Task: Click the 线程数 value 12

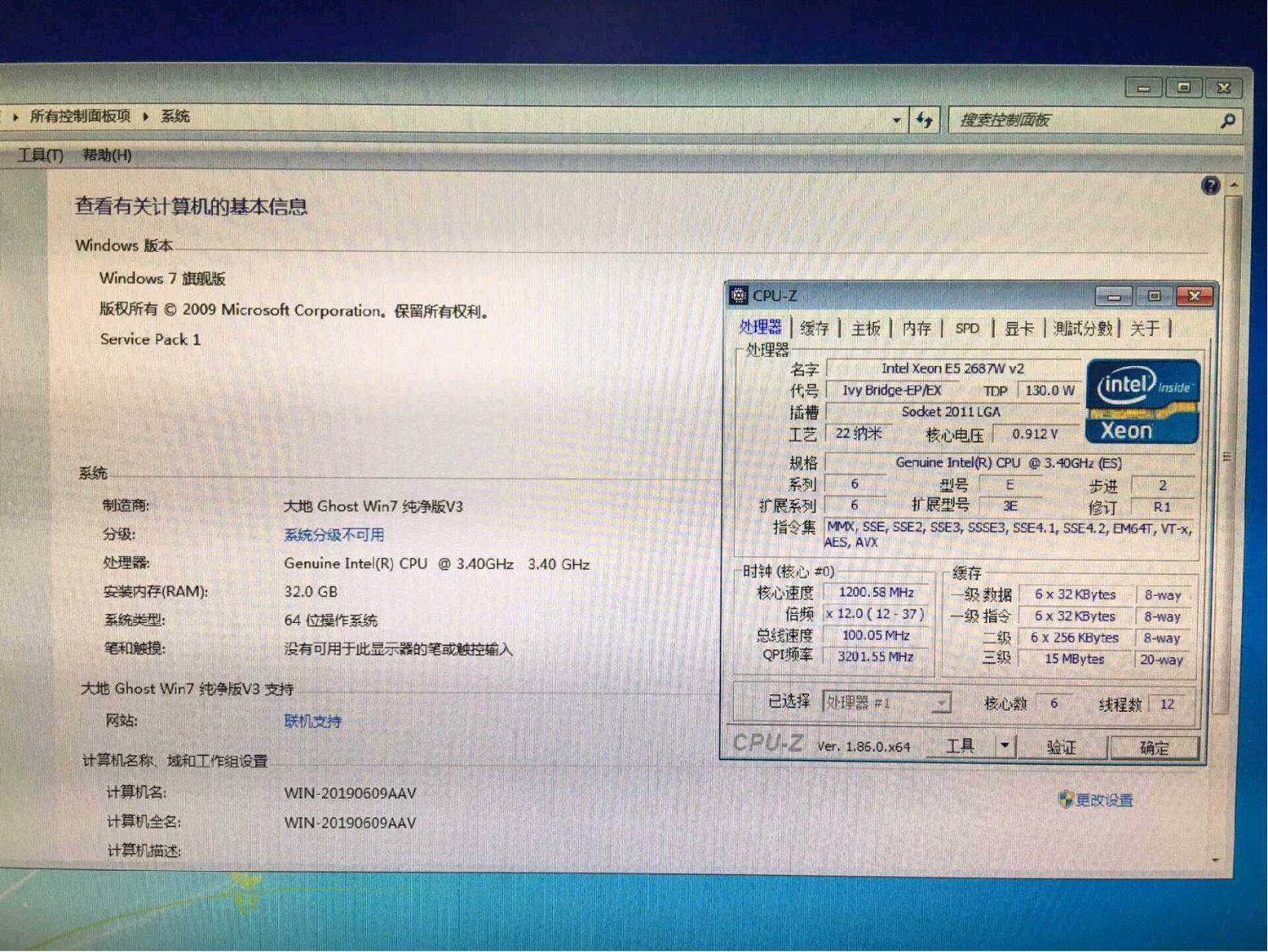Action: click(1167, 703)
